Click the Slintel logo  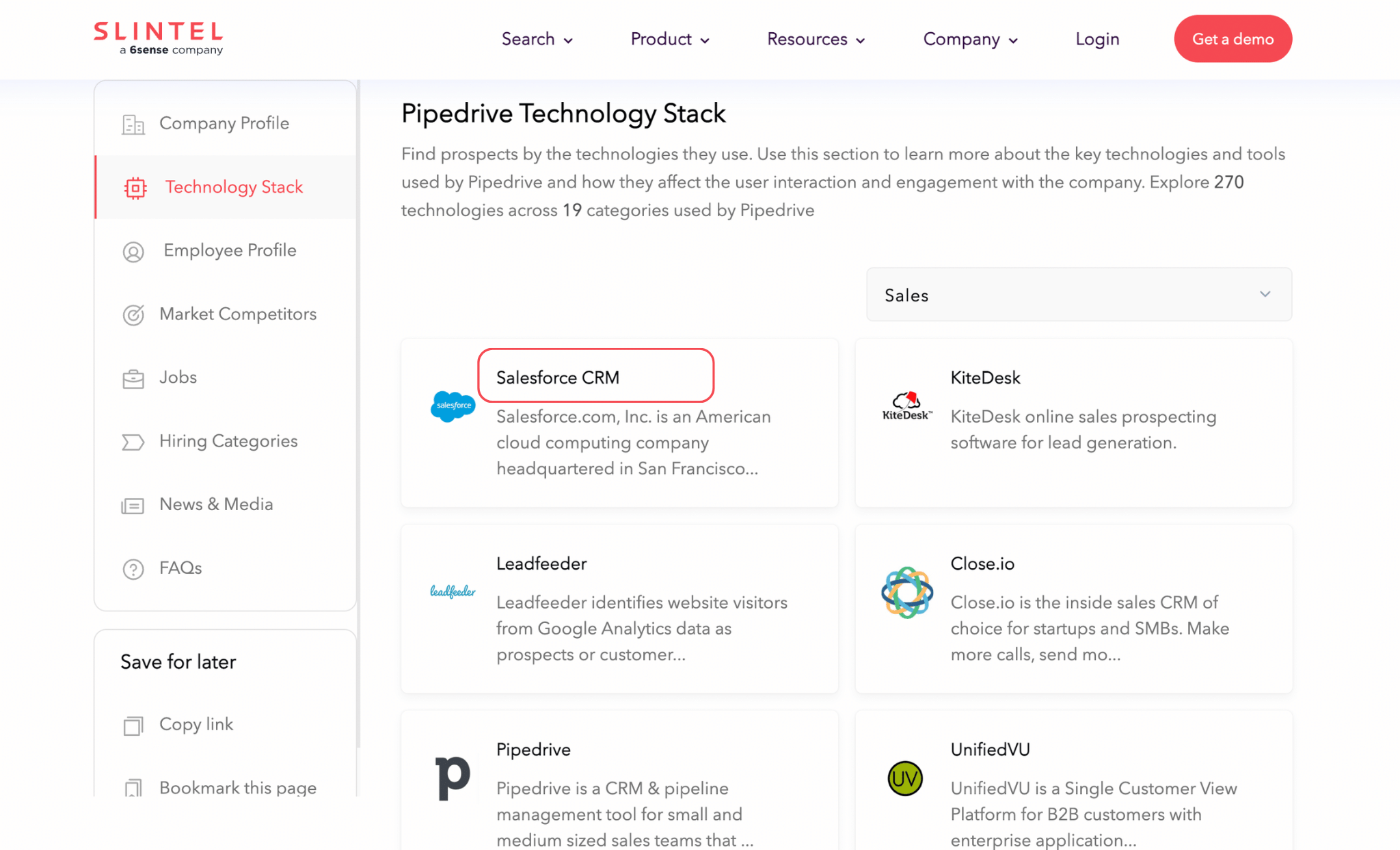158,38
